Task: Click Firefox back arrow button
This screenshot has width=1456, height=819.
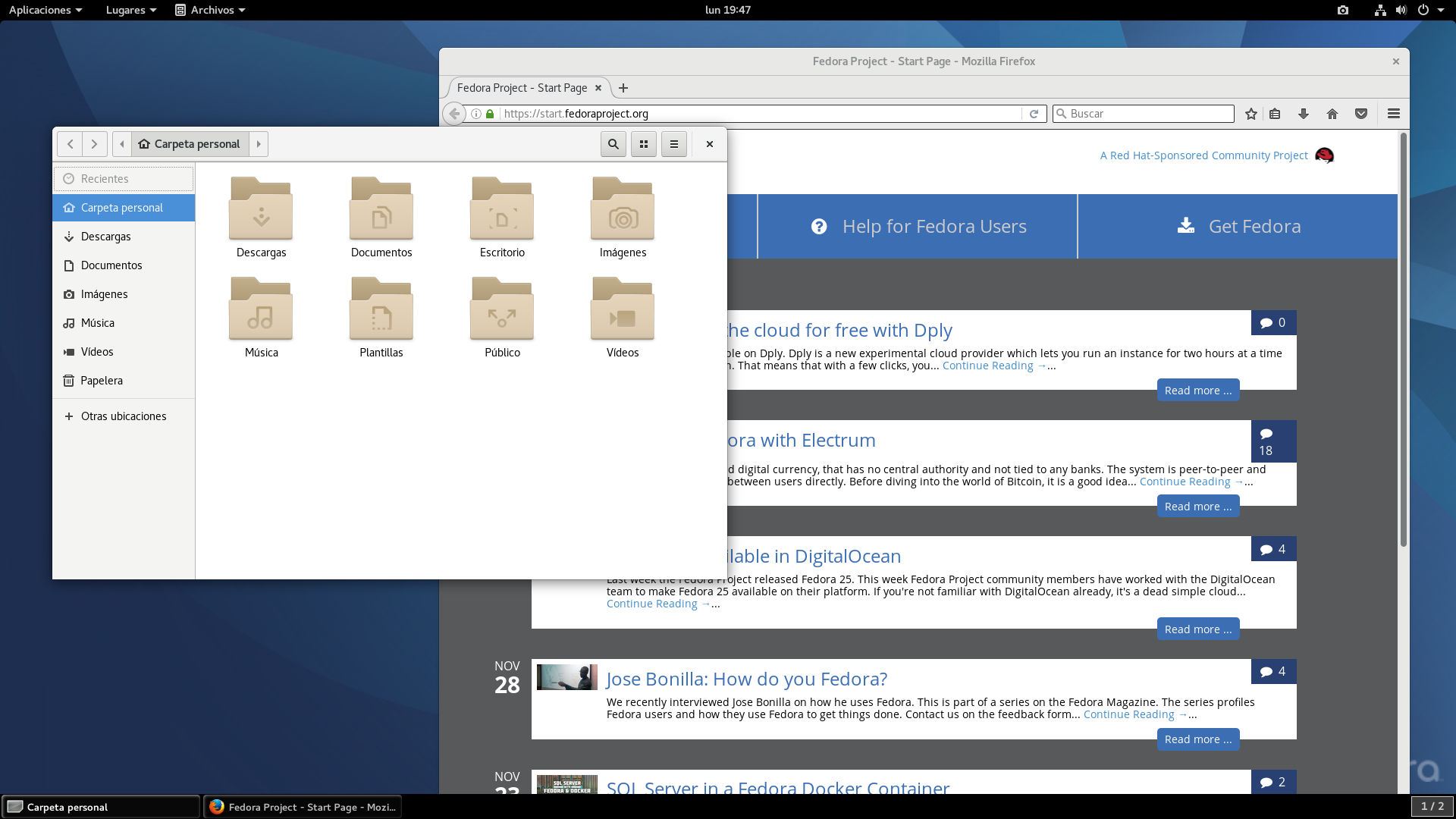Action: (x=454, y=114)
